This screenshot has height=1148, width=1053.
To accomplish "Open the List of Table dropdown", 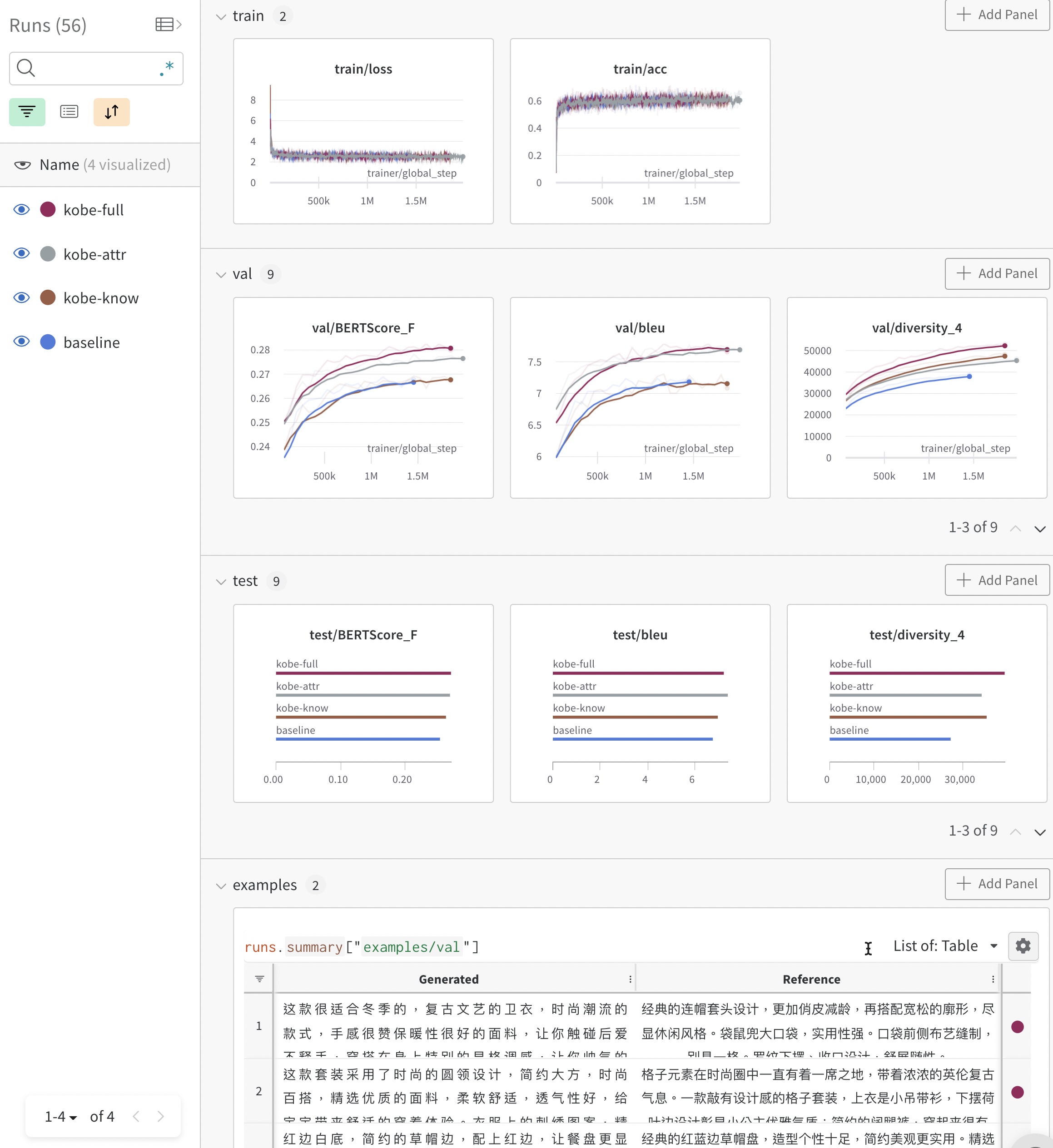I will click(945, 946).
